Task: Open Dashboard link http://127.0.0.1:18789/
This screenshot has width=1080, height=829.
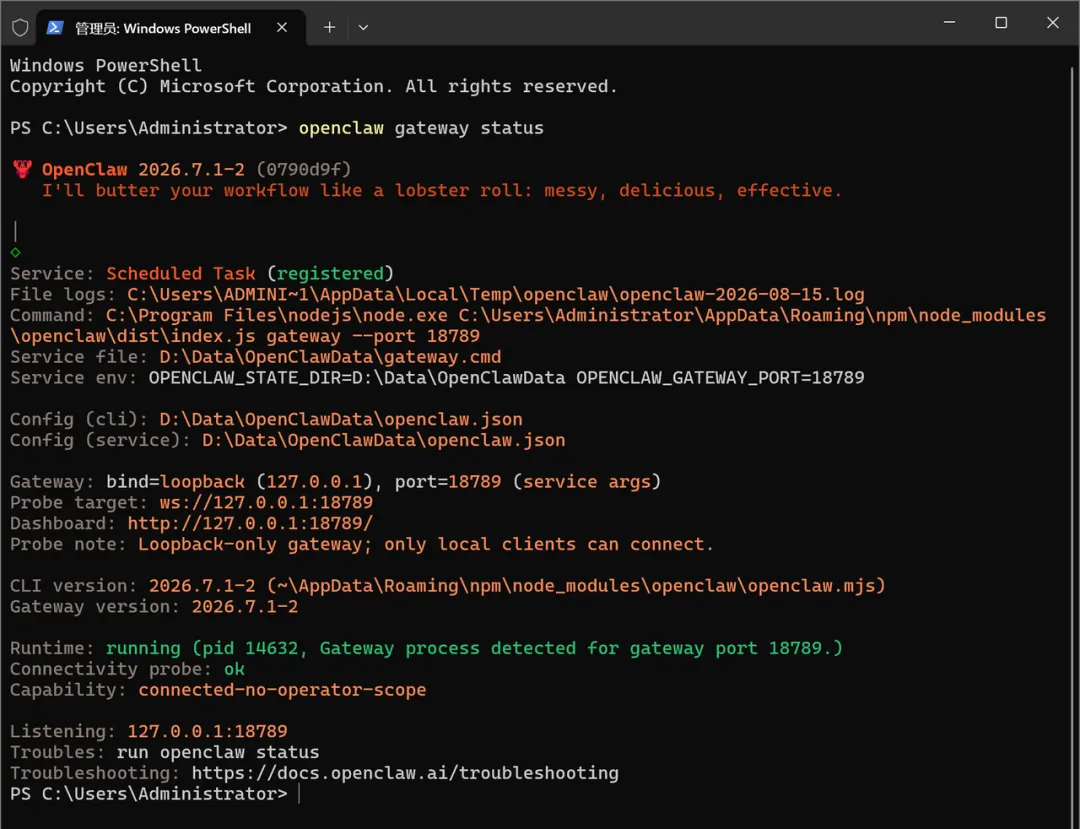Action: (250, 523)
